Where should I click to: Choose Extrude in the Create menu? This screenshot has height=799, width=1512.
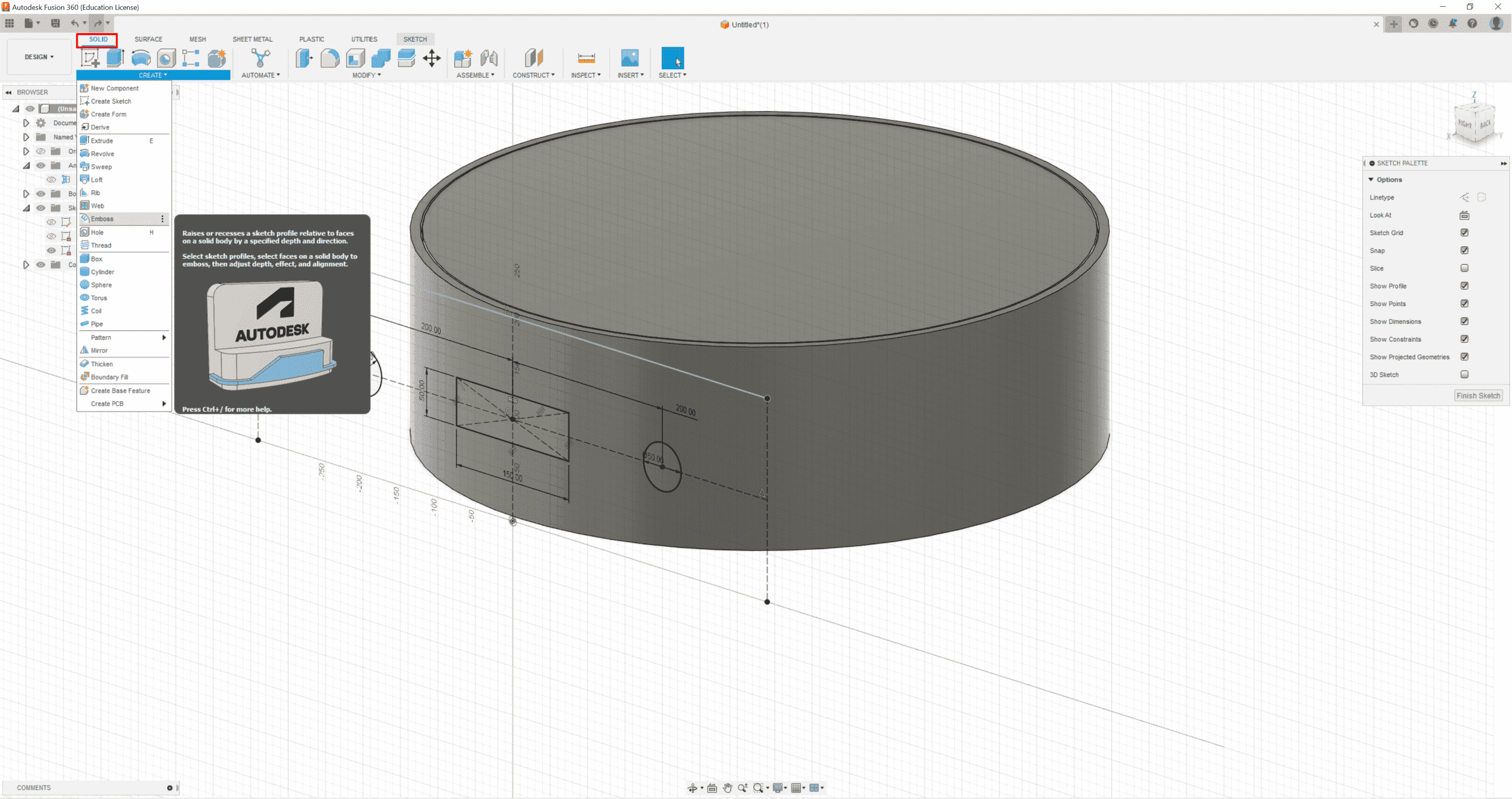click(124, 141)
